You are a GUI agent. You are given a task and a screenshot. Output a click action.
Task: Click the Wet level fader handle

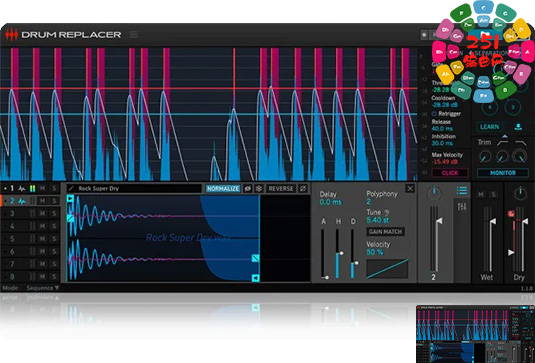(493, 222)
